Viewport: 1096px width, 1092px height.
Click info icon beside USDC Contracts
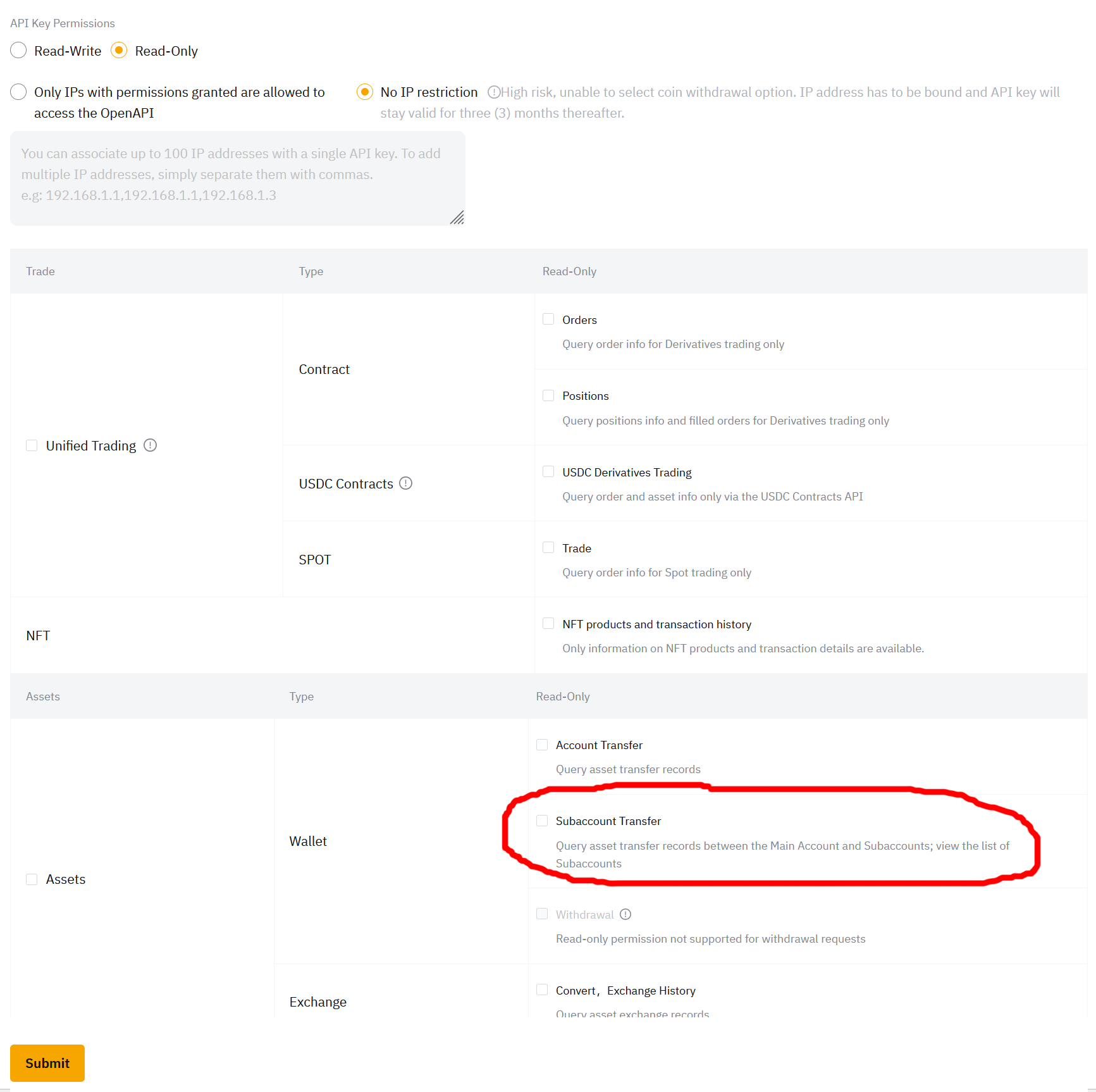[406, 483]
